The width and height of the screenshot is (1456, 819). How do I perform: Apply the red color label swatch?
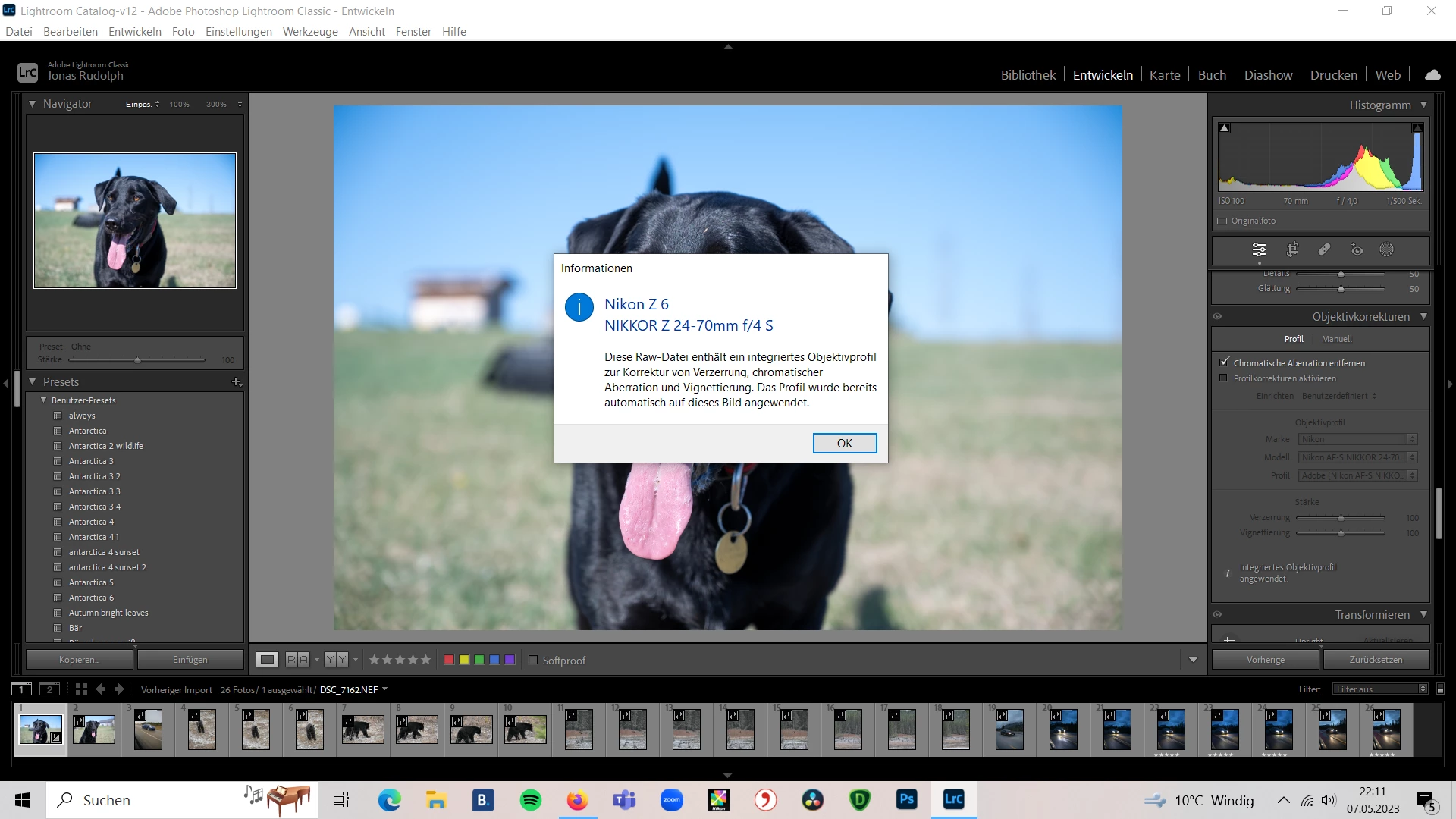[449, 661]
